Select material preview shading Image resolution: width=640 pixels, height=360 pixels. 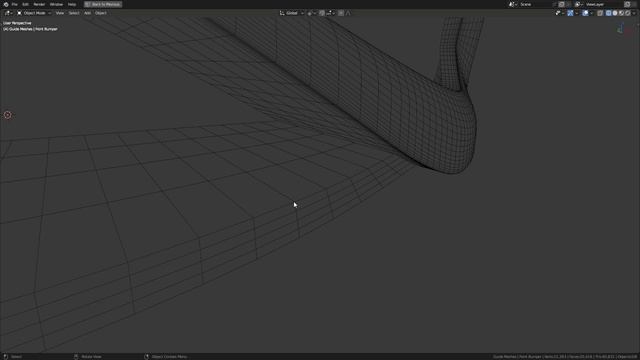pyautogui.click(x=621, y=13)
